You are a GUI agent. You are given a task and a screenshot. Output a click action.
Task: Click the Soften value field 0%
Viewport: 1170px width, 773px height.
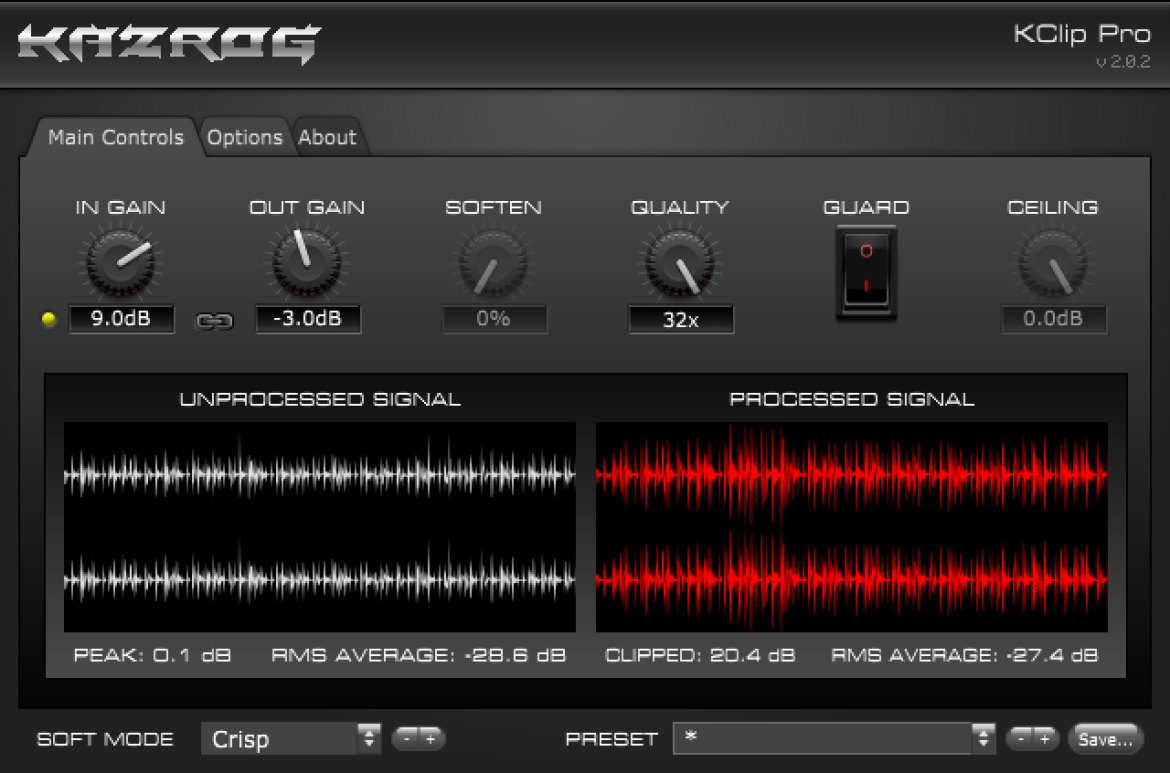click(495, 319)
